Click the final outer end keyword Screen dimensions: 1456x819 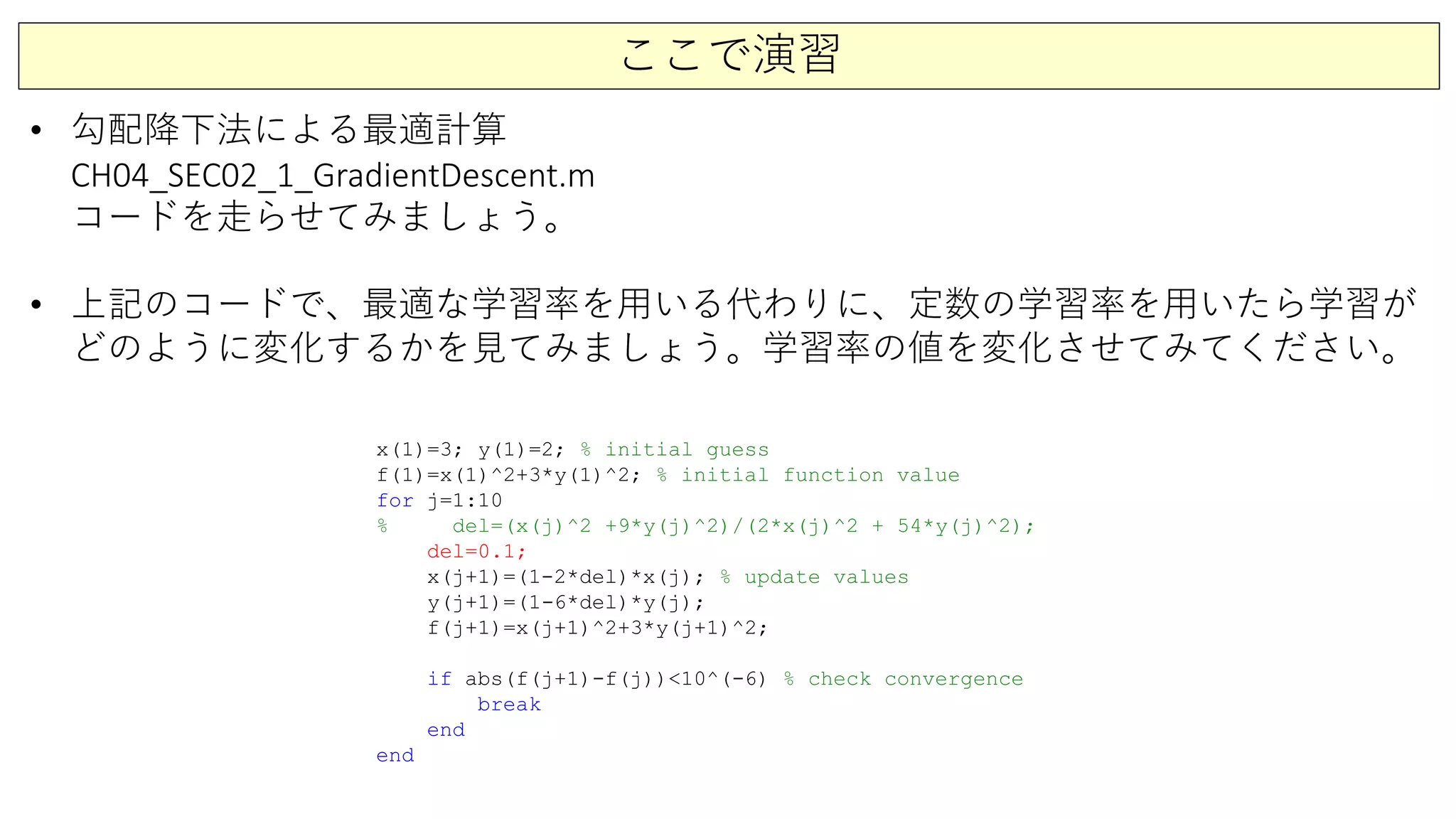pyautogui.click(x=395, y=756)
